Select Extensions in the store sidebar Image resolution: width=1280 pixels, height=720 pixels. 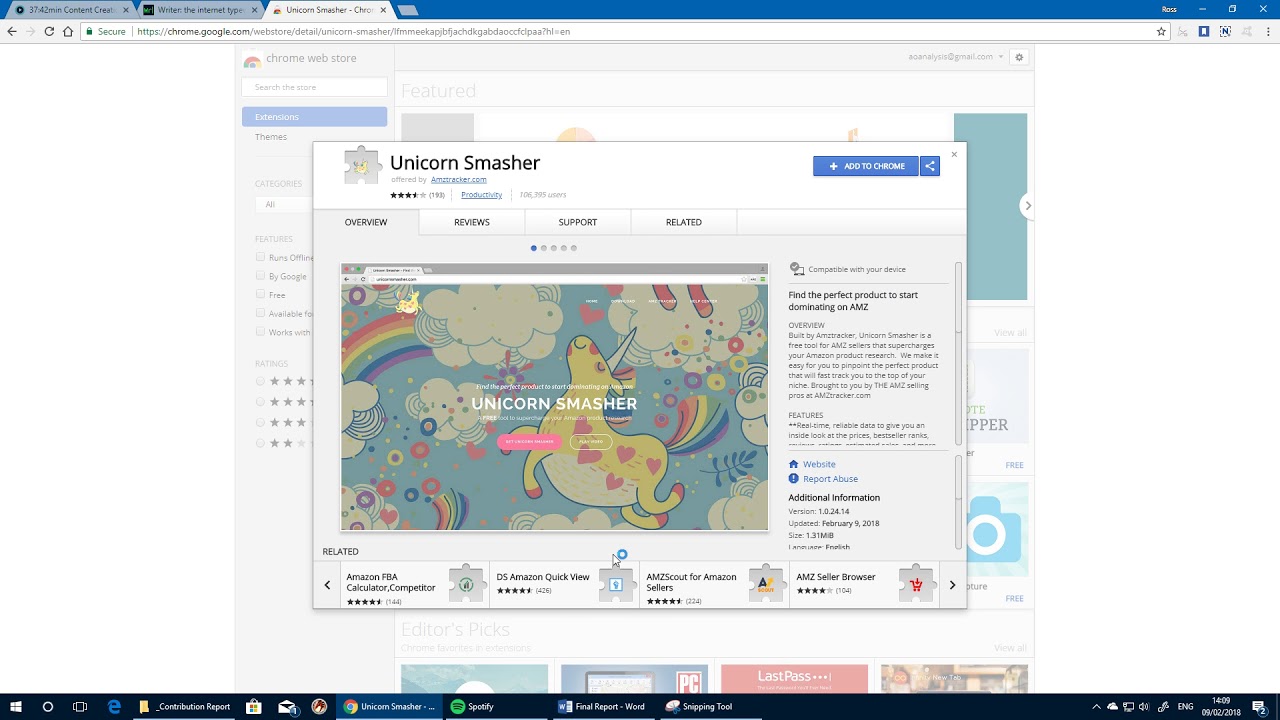314,117
